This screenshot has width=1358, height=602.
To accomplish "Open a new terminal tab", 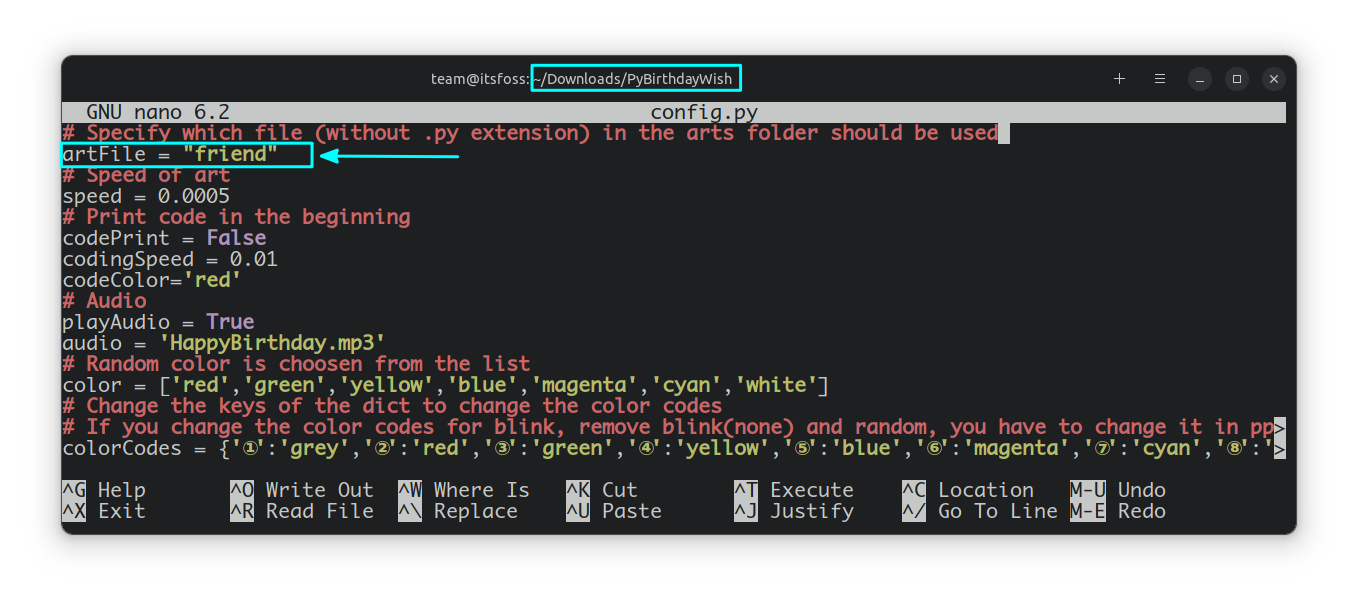I will [x=1119, y=78].
